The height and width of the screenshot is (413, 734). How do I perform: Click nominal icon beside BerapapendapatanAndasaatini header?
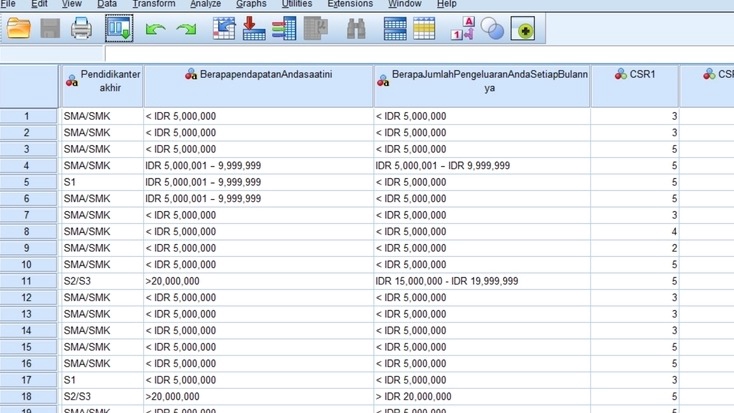pos(191,74)
